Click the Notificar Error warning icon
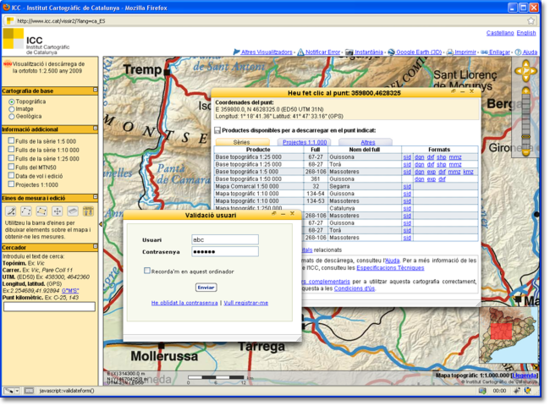This screenshot has width=550, height=406. pyautogui.click(x=301, y=52)
